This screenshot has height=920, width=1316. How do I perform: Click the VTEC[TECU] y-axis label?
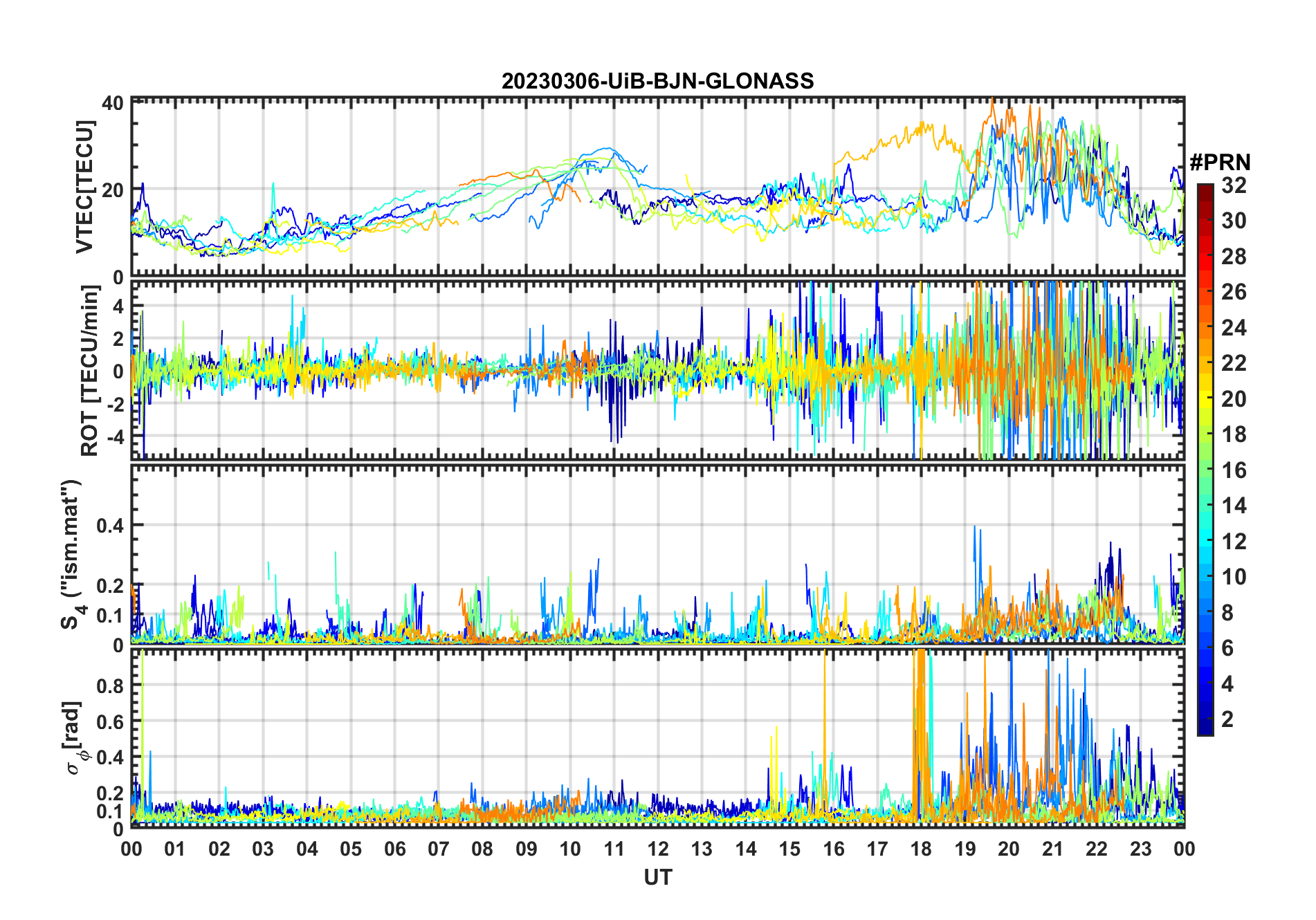tap(84, 187)
